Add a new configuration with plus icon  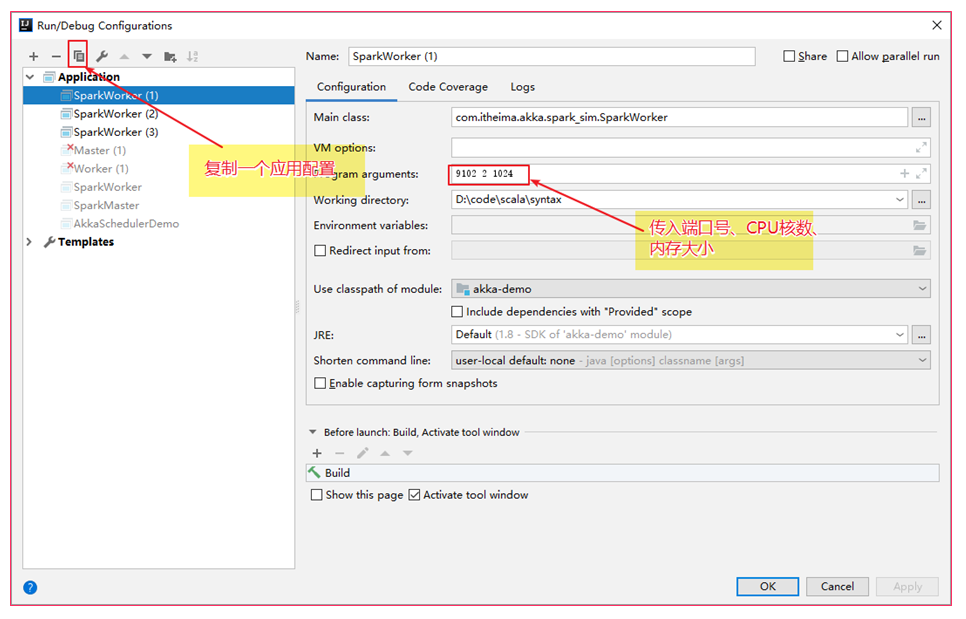[x=33, y=57]
